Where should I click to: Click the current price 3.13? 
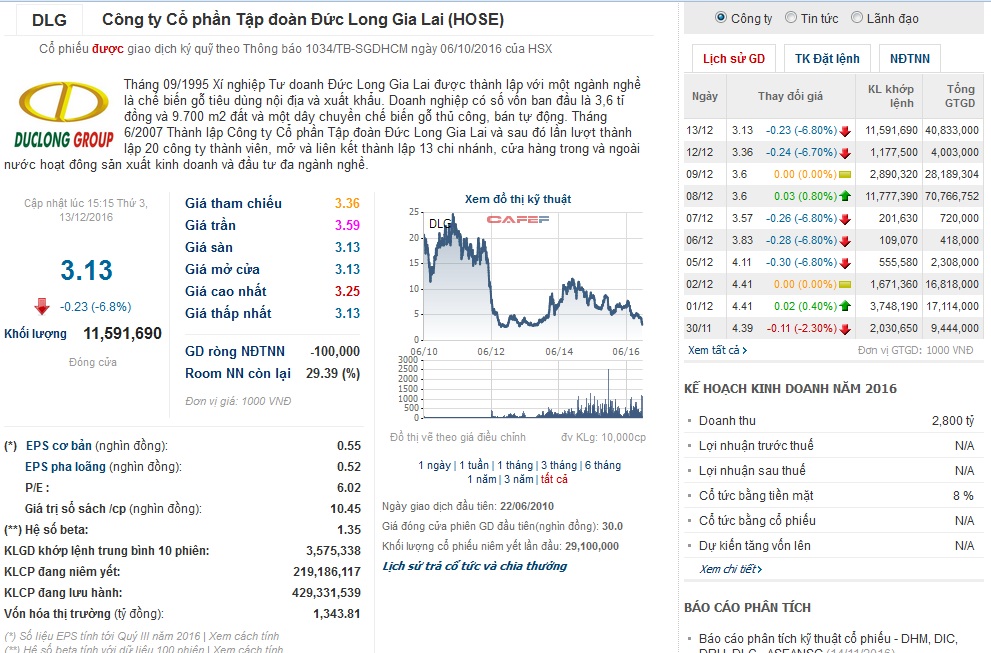[87, 271]
